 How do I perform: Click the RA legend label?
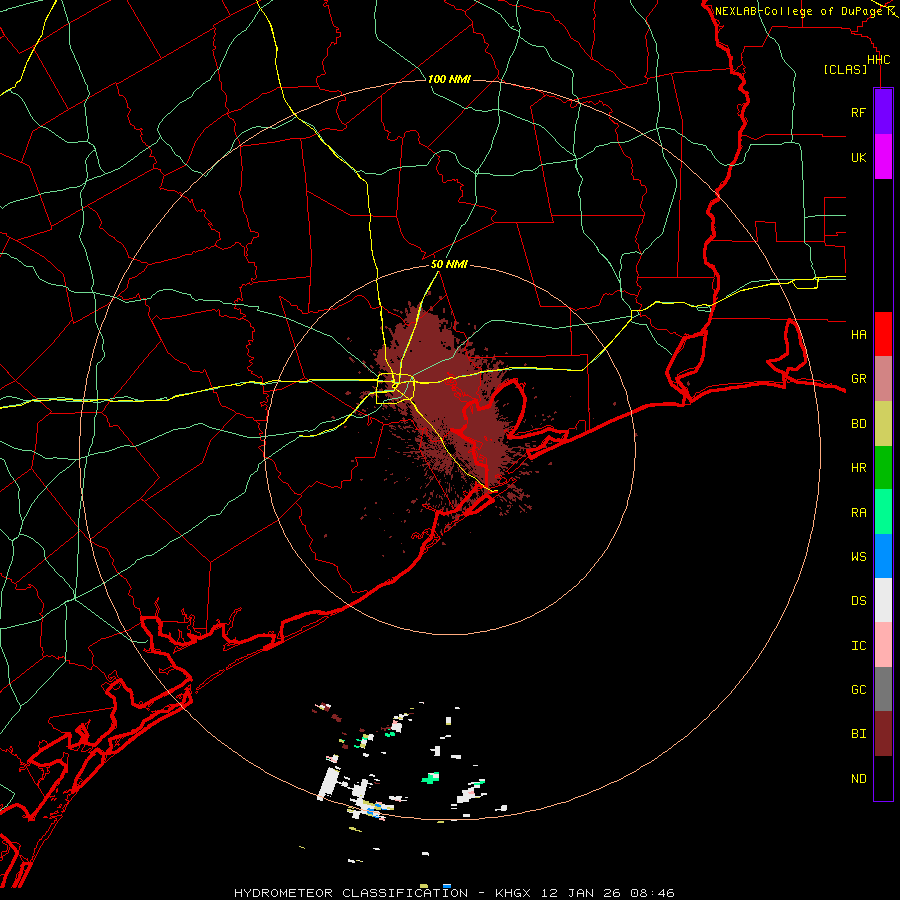pyautogui.click(x=858, y=513)
